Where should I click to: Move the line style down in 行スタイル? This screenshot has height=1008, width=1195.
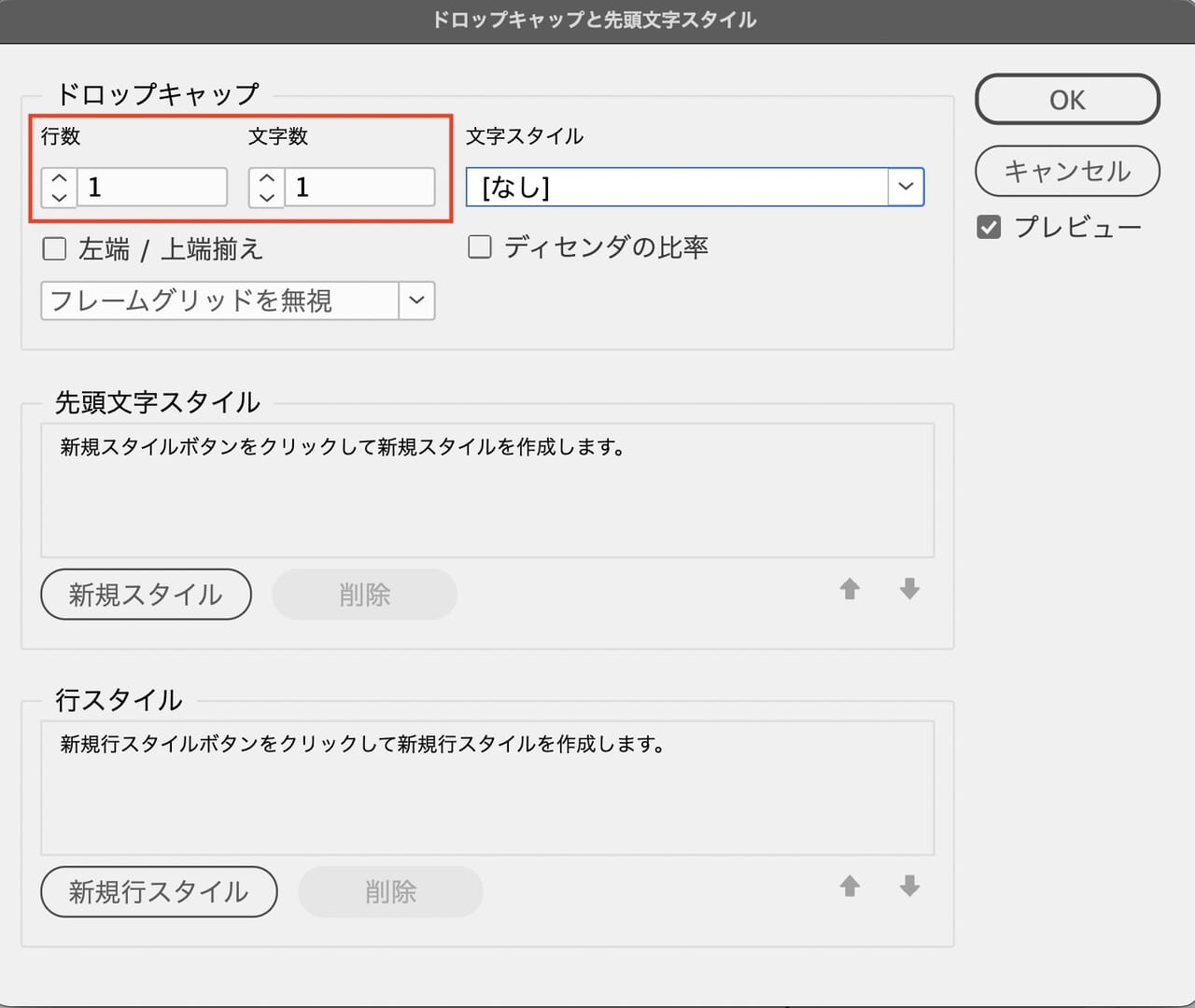[x=908, y=888]
